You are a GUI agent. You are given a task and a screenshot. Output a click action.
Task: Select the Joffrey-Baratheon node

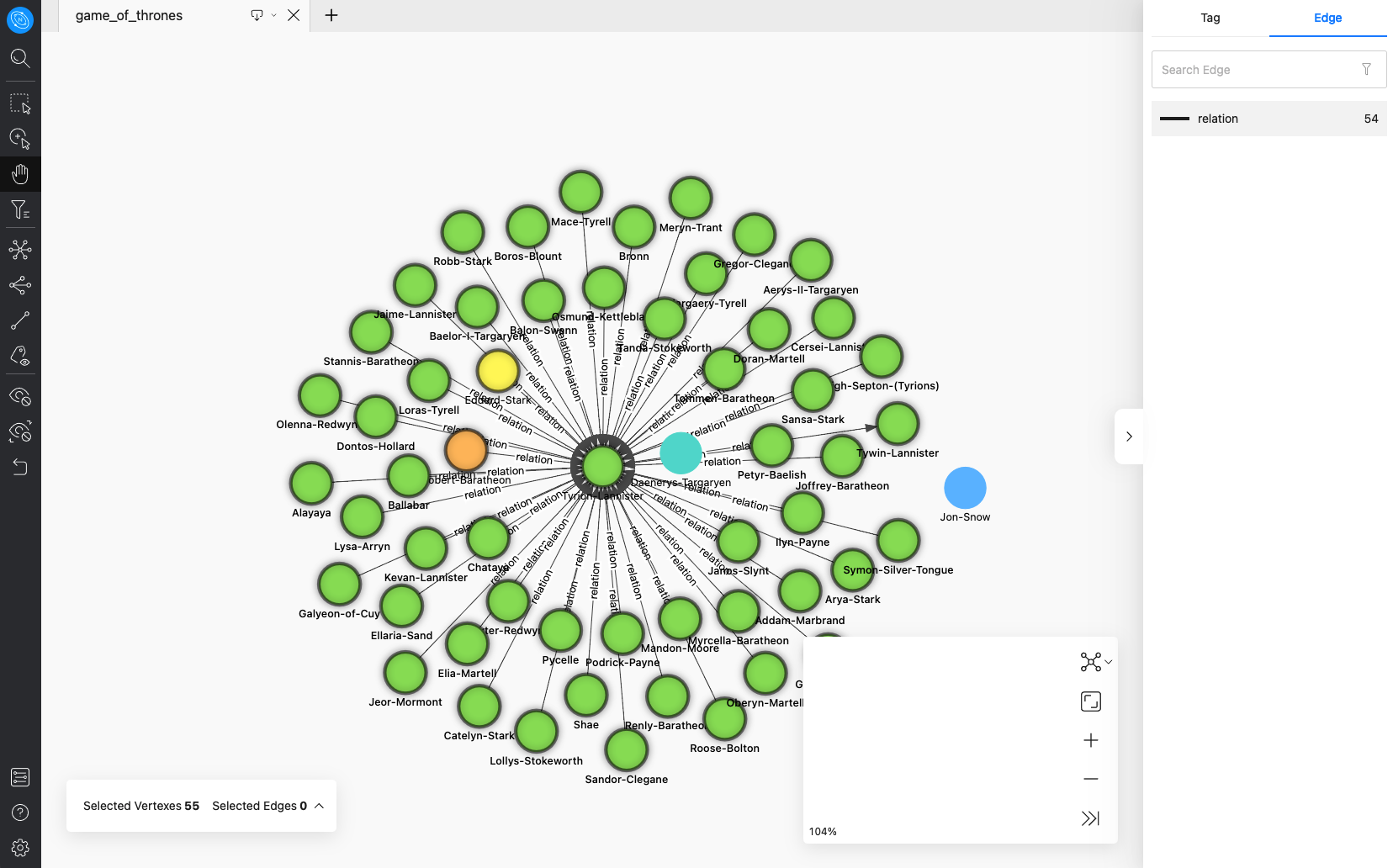(842, 457)
